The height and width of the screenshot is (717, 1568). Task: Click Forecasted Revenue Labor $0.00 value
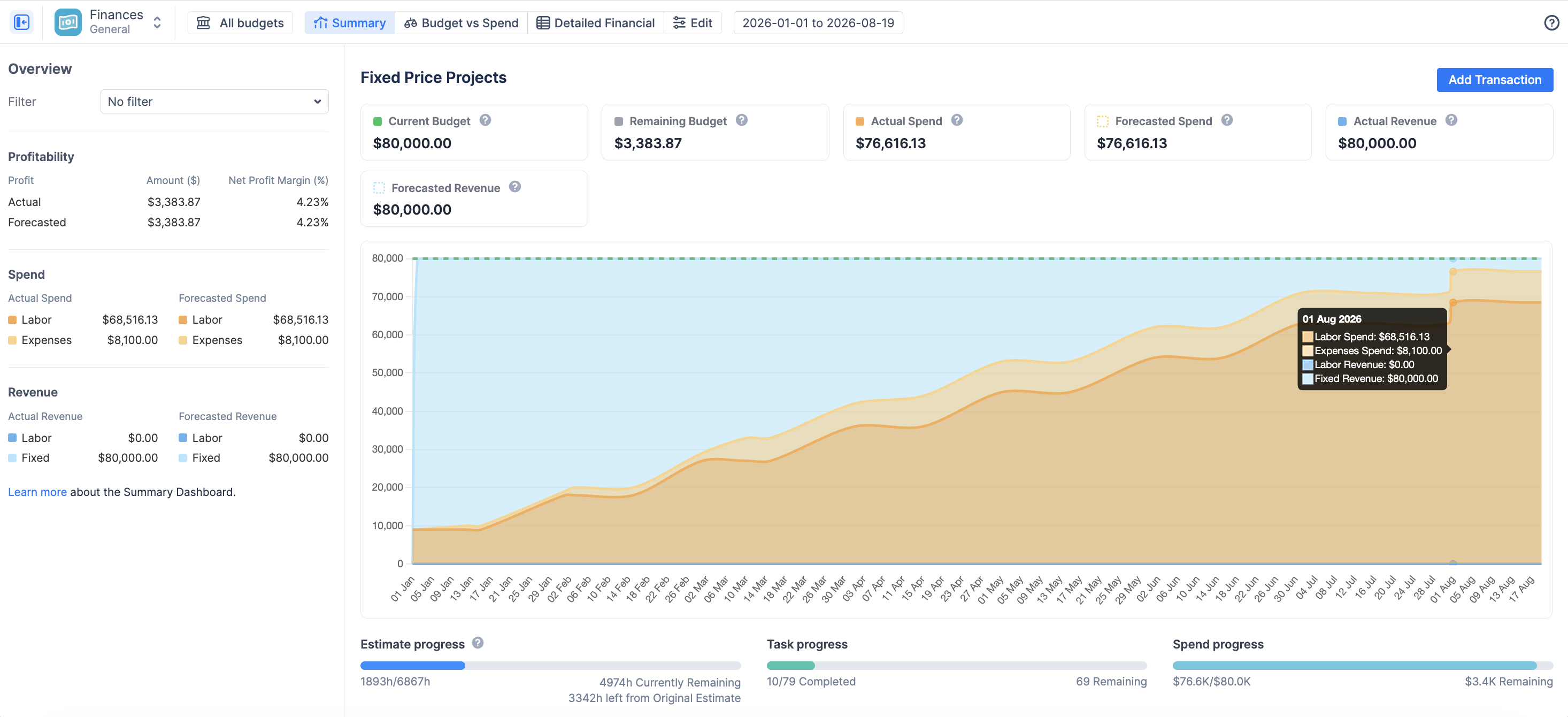point(313,438)
